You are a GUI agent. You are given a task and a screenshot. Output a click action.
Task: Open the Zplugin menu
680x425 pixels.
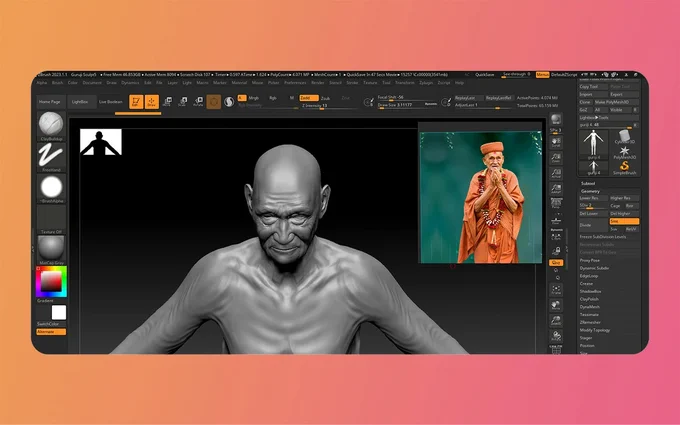tap(426, 83)
